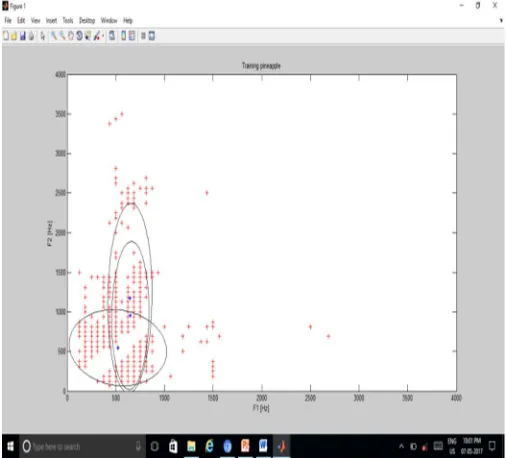Screen dimensions: 506x458
Task: Open the Insert menu
Action: pos(51,21)
